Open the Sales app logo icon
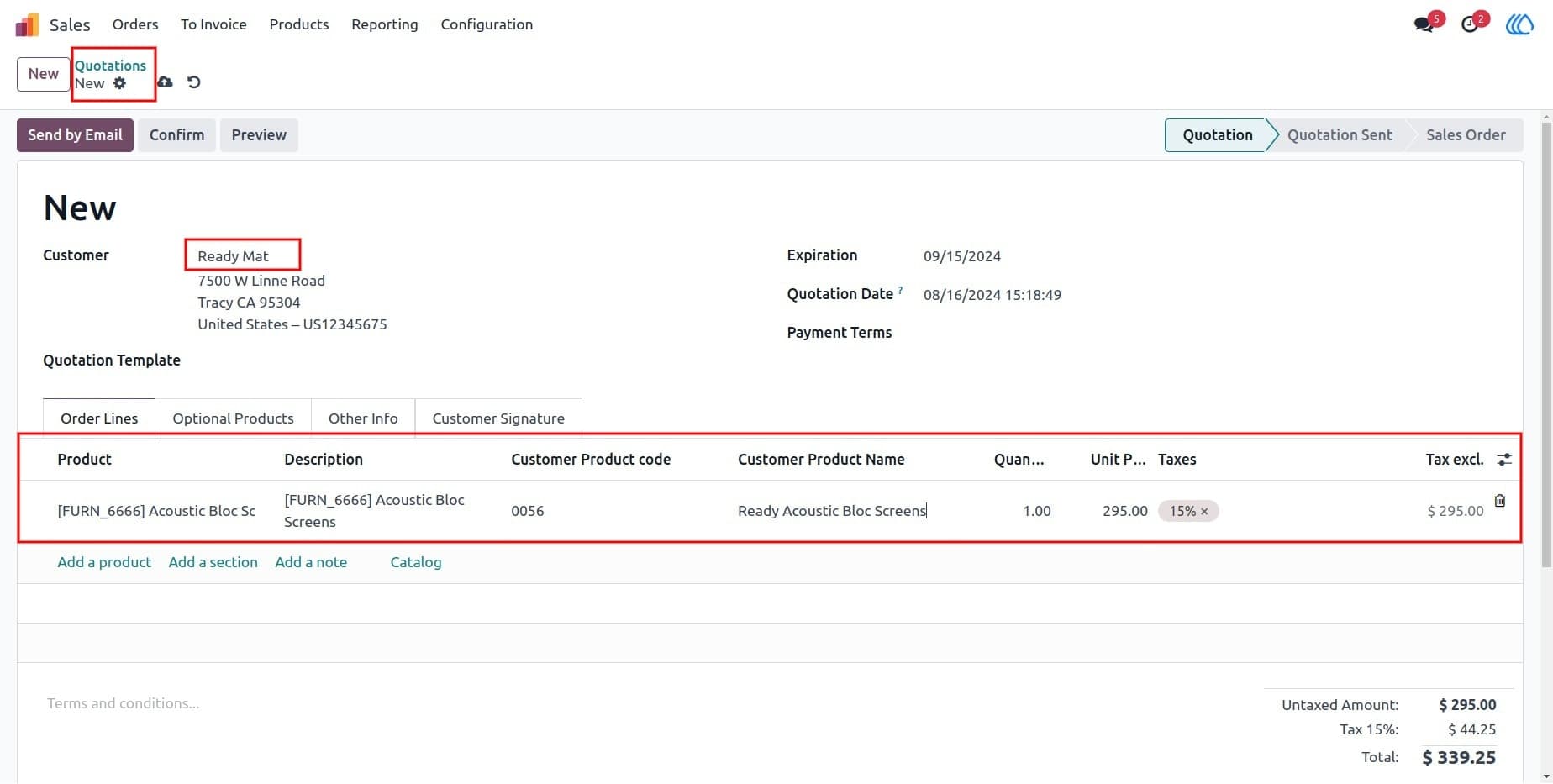 point(27,24)
